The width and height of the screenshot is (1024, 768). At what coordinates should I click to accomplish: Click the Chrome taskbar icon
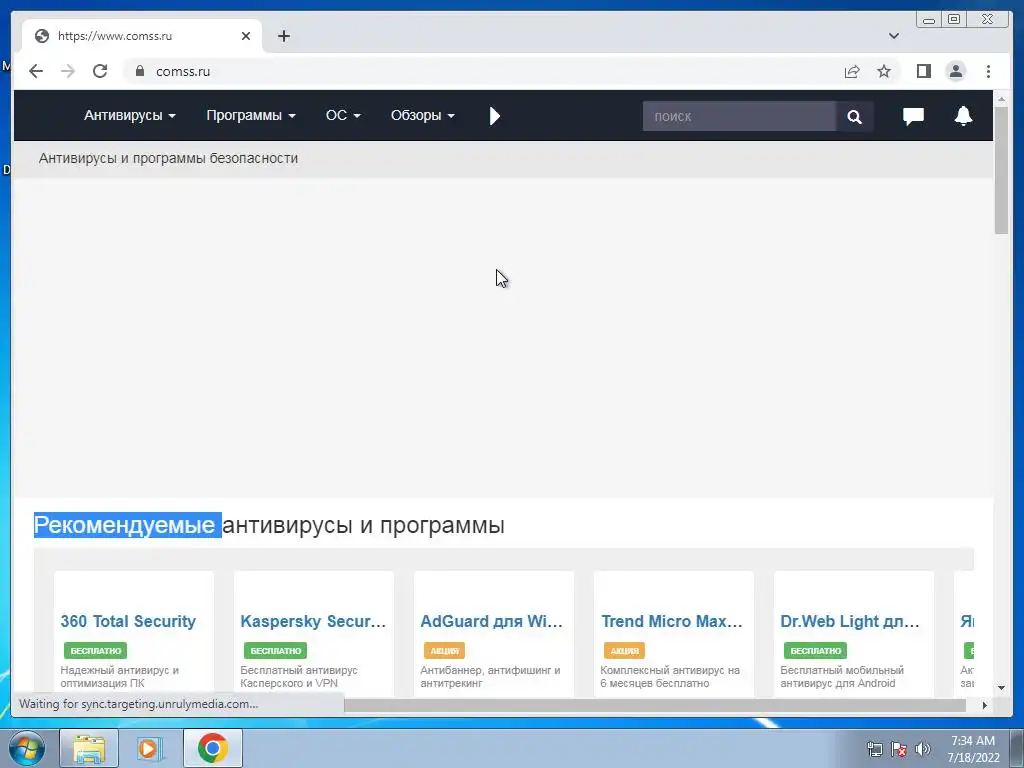click(213, 748)
